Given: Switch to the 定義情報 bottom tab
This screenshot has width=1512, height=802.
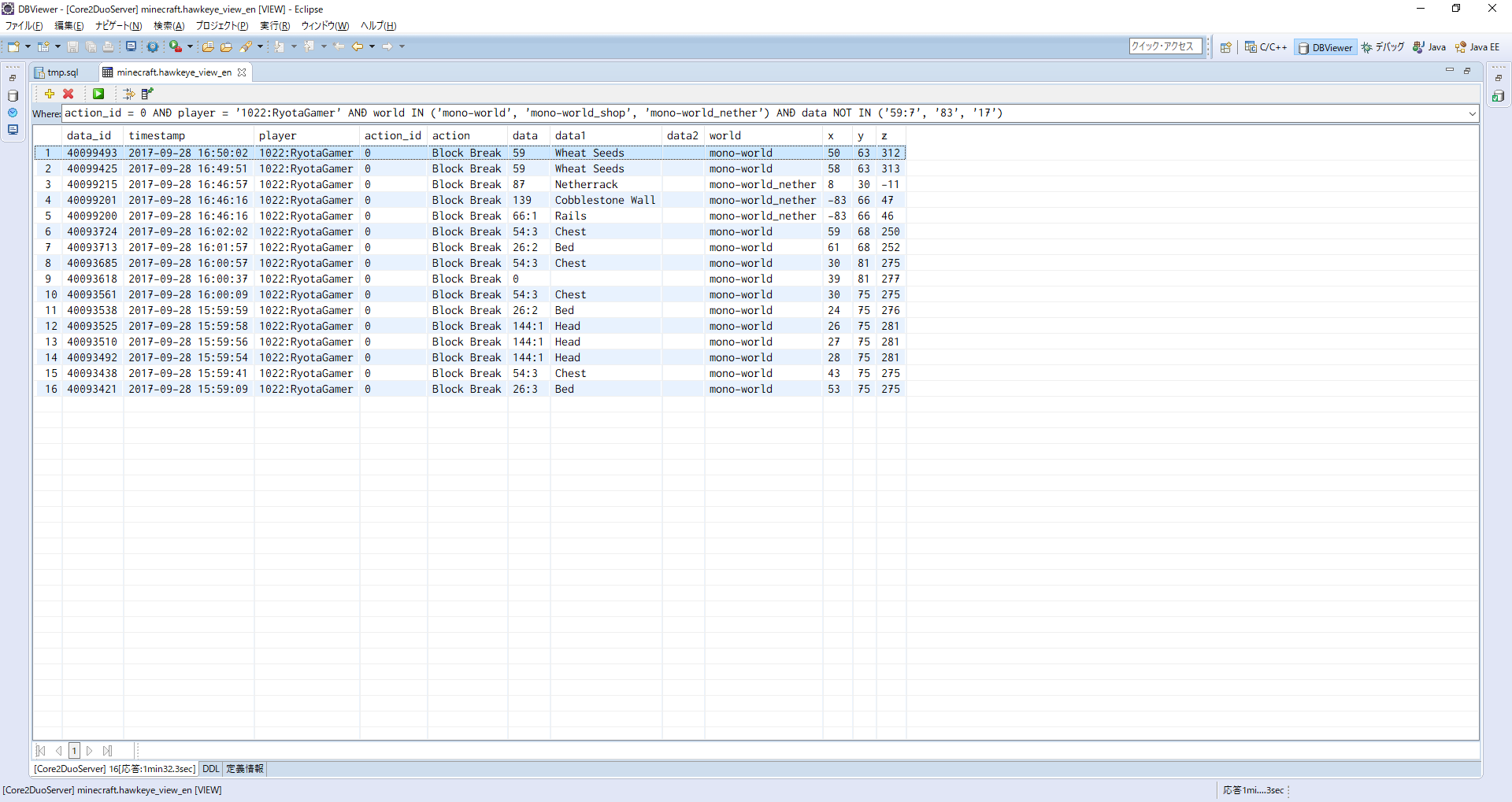Looking at the screenshot, I should point(245,769).
